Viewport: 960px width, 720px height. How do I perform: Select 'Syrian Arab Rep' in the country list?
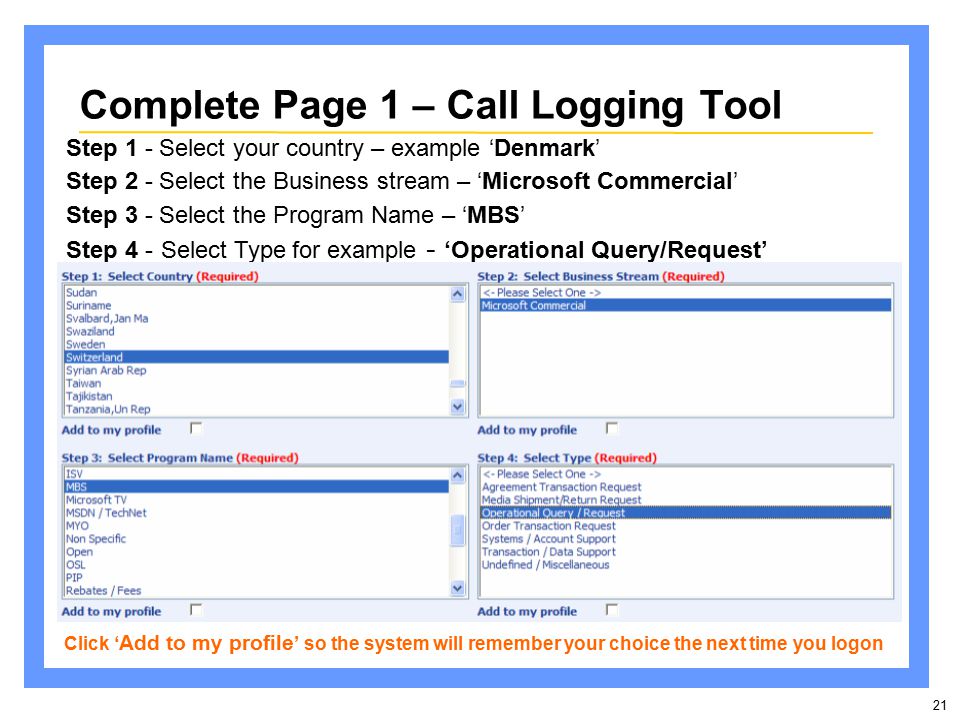pyautogui.click(x=257, y=370)
